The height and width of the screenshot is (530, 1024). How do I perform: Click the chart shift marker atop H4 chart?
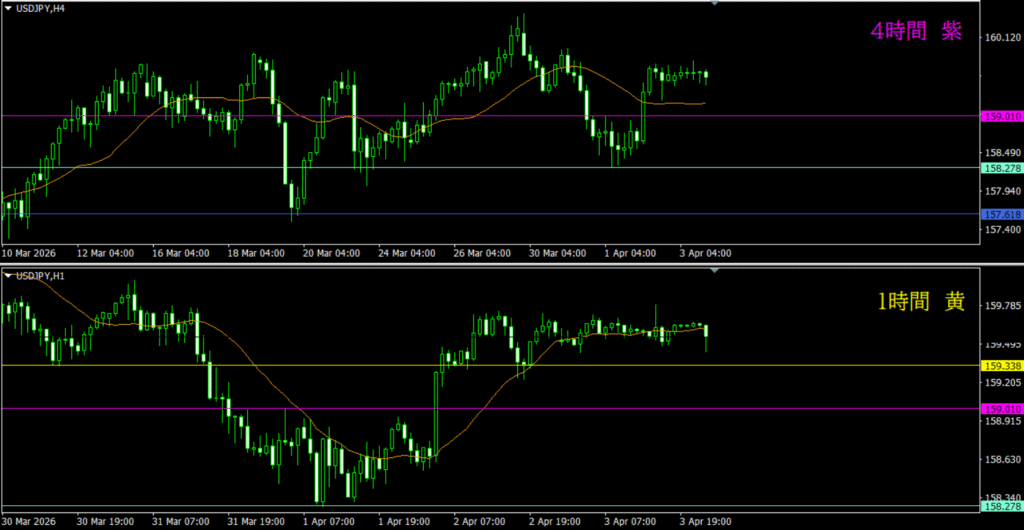click(714, 4)
